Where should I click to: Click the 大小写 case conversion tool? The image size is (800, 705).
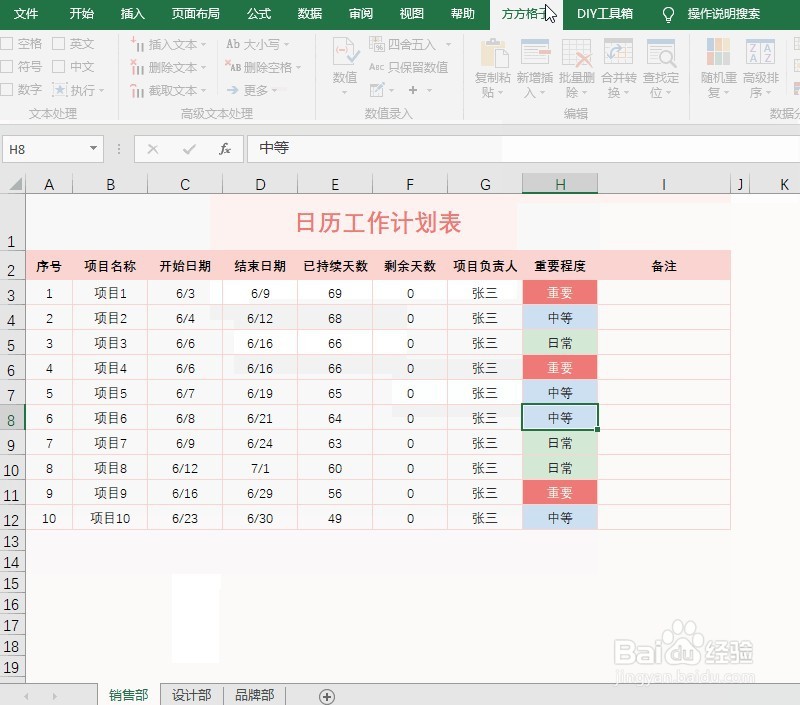coord(253,44)
